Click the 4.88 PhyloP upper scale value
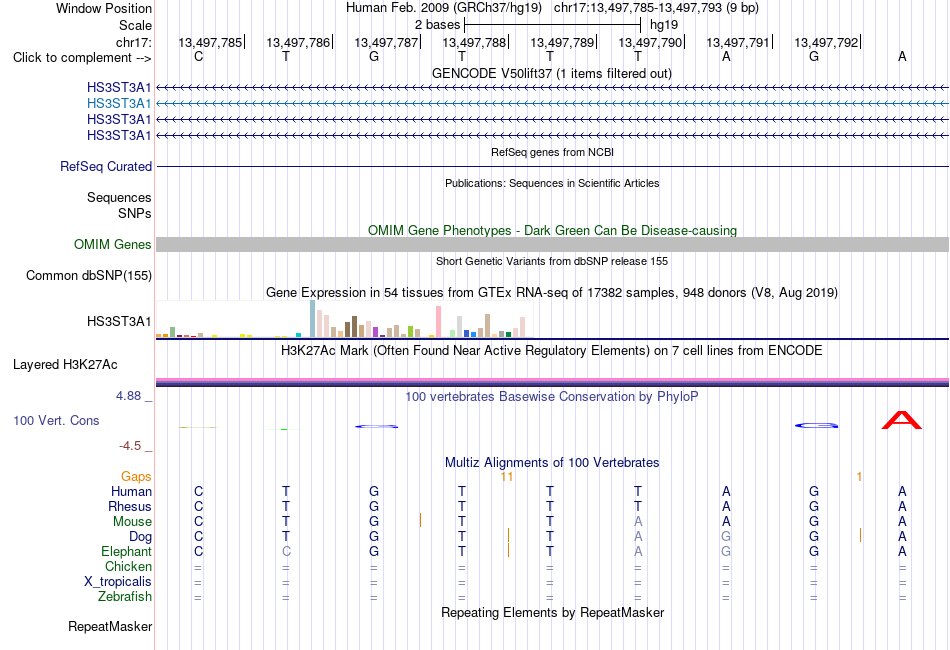The height and width of the screenshot is (650, 950). pos(128,396)
